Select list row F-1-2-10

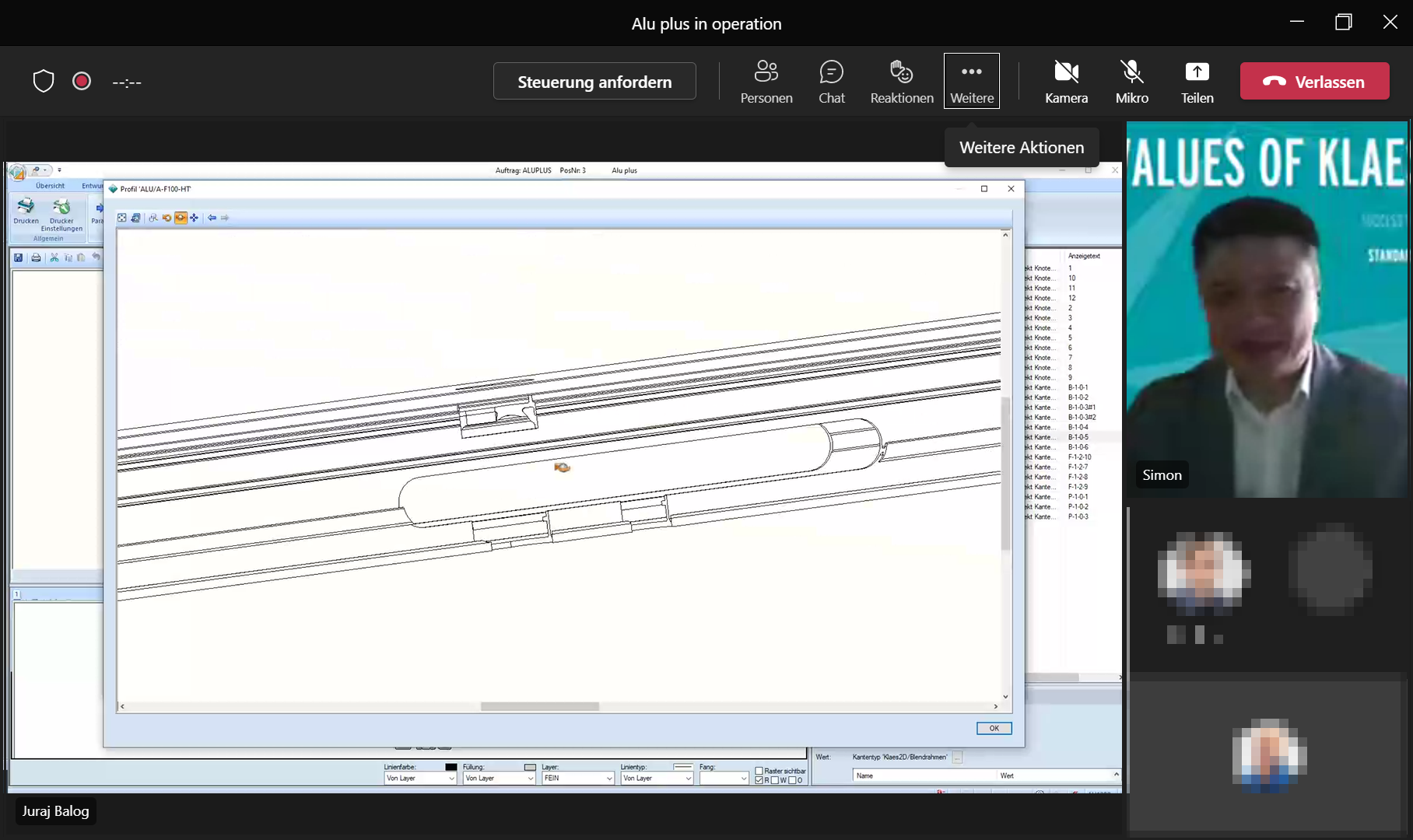(x=1072, y=457)
